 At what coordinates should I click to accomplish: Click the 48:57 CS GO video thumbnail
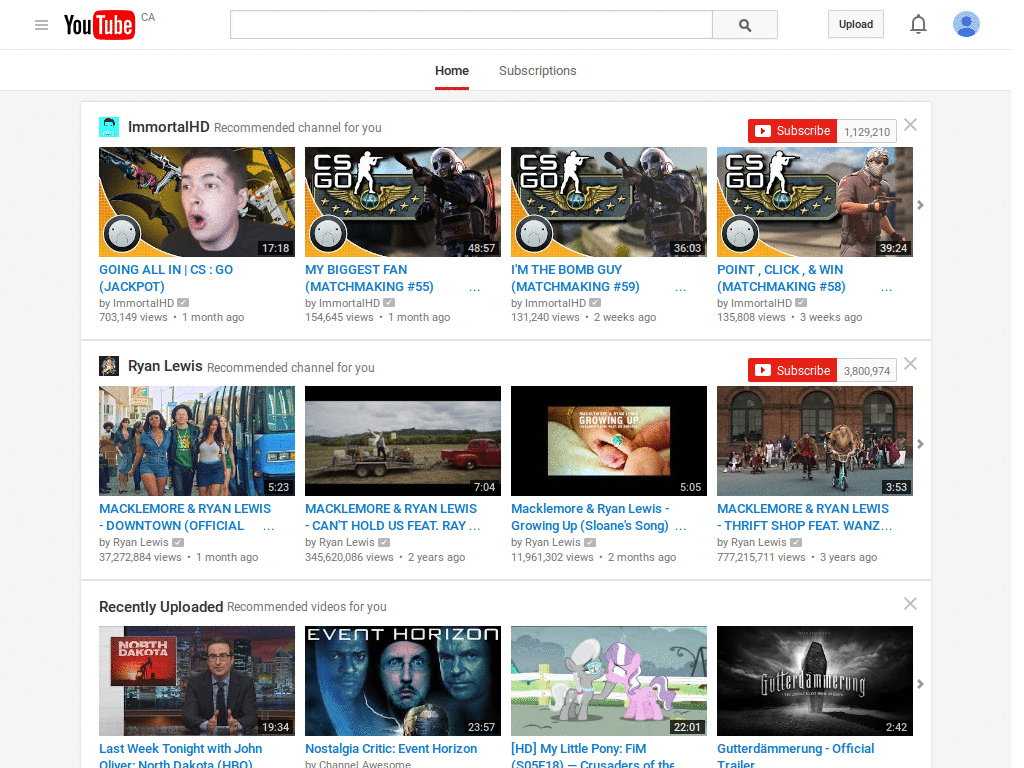pyautogui.click(x=403, y=202)
